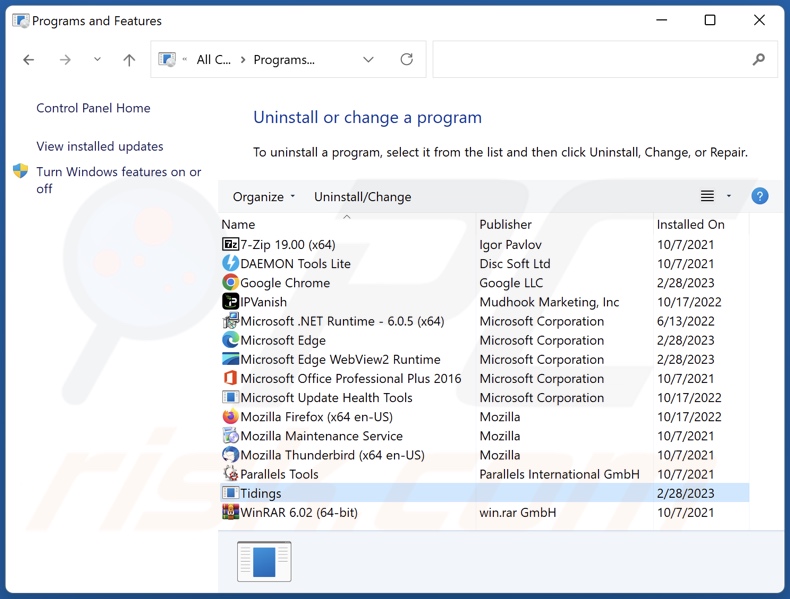Select Microsoft .NET Runtime icon

(x=230, y=320)
